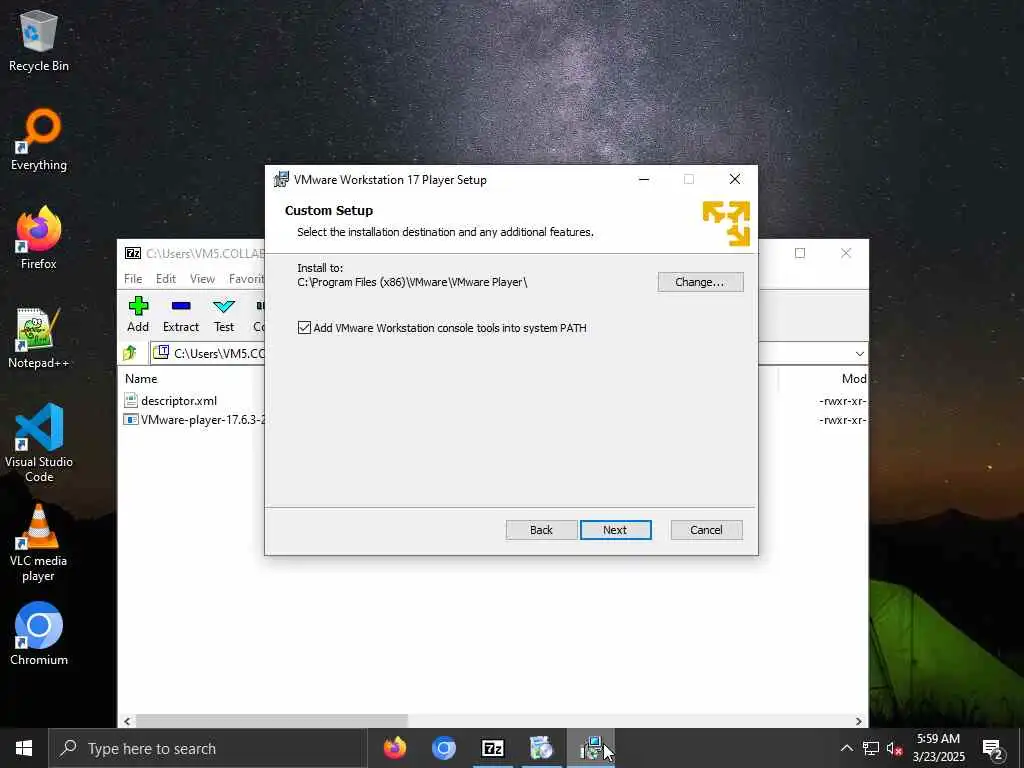The image size is (1024, 768).
Task: Open the Favorites menu in 7-Zip
Action: pos(246,279)
